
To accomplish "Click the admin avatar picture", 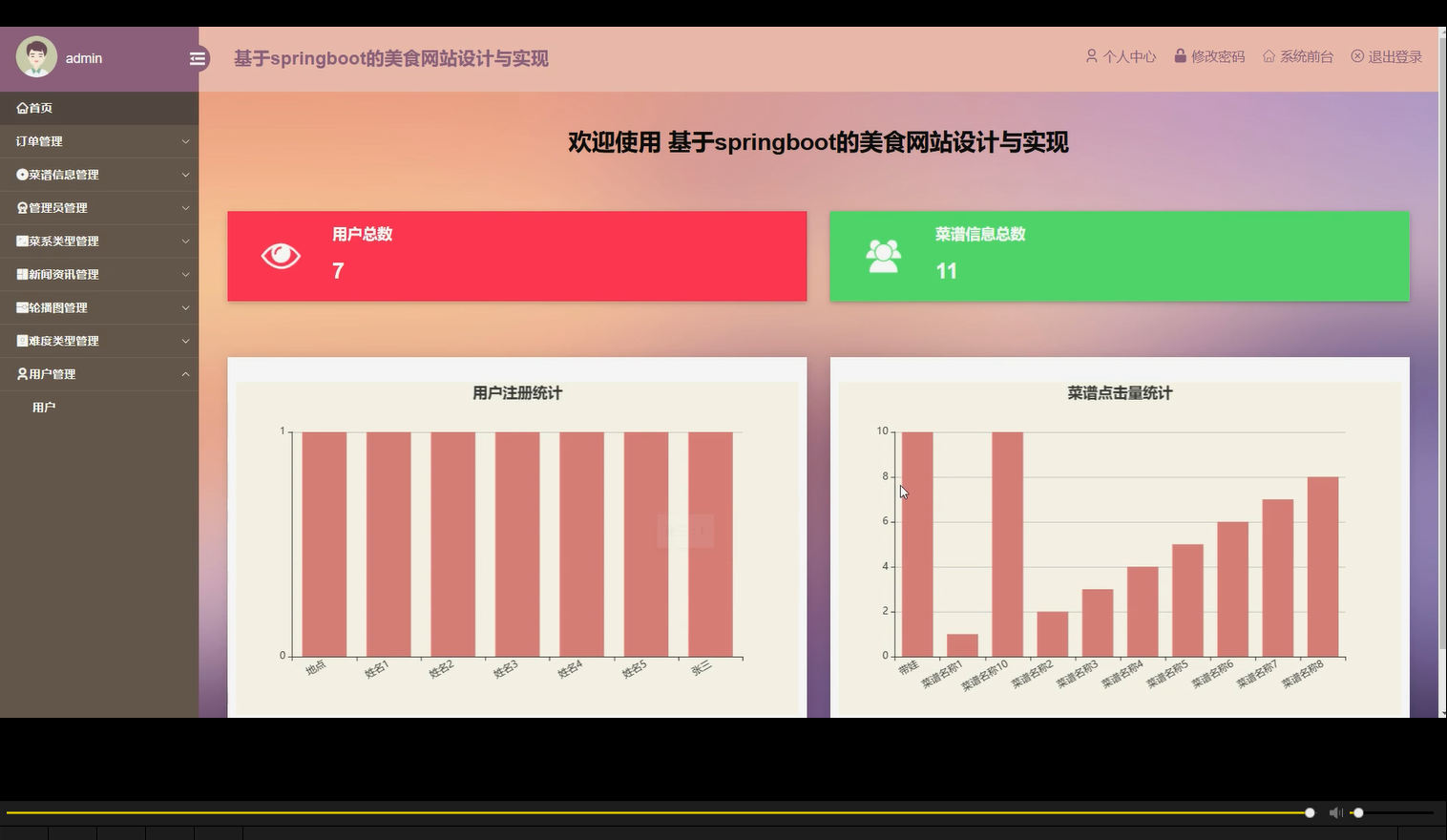I will [36, 57].
